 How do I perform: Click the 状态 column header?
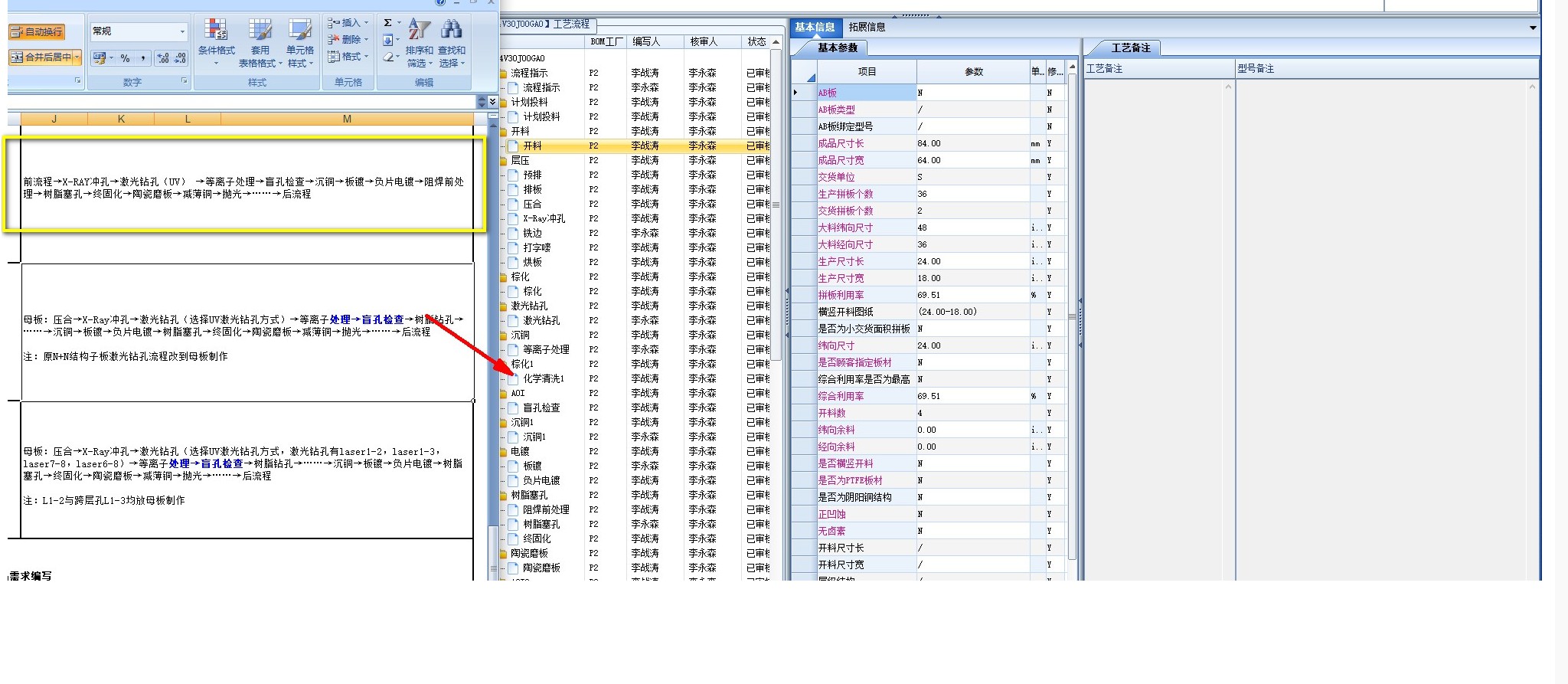[756, 42]
